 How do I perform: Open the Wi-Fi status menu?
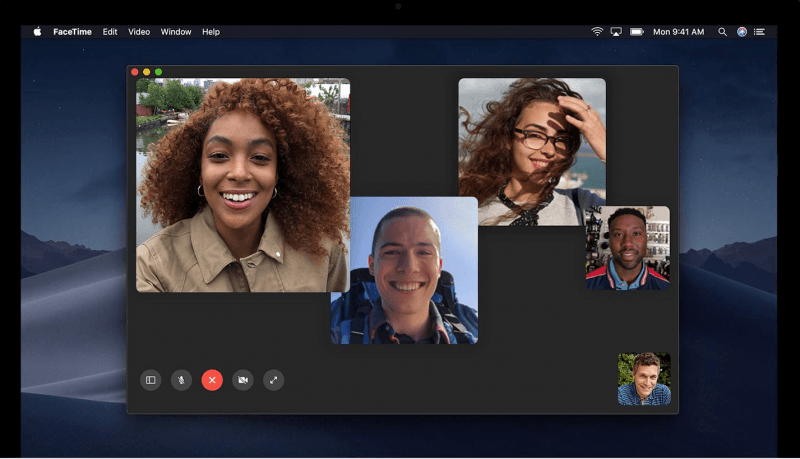pos(597,32)
